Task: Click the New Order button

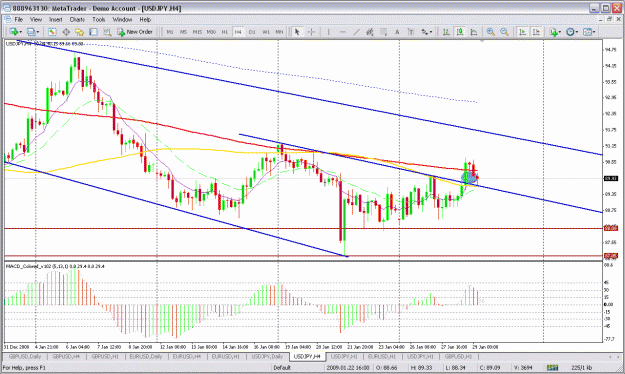Action: coord(135,31)
